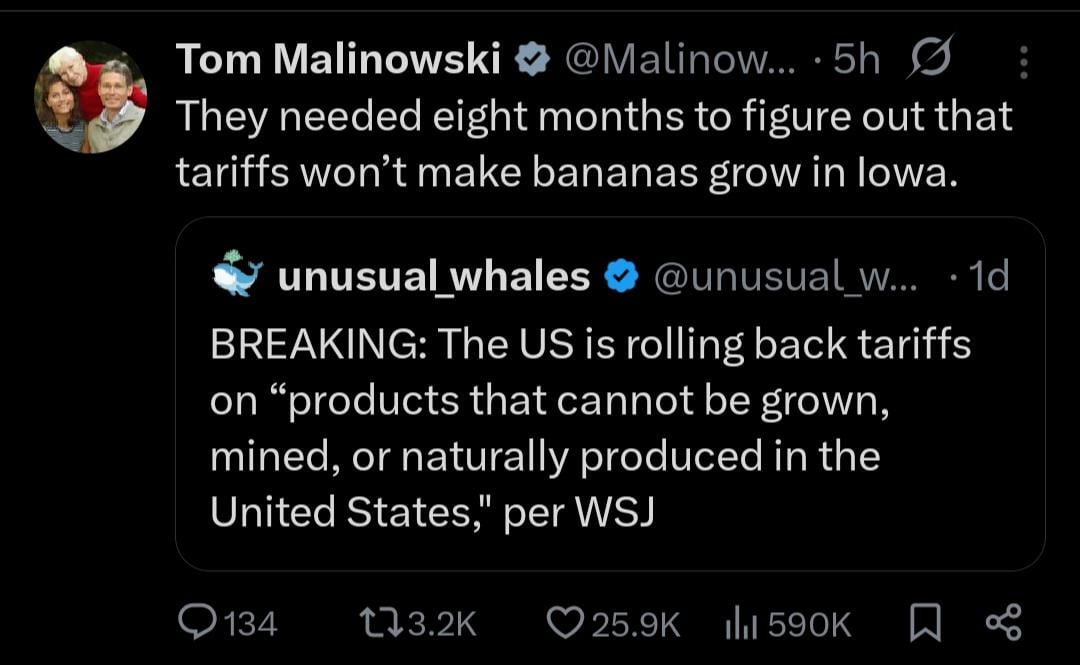The width and height of the screenshot is (1080, 665).
Task: Repost using the retweet arrows icon
Action: pos(380,624)
